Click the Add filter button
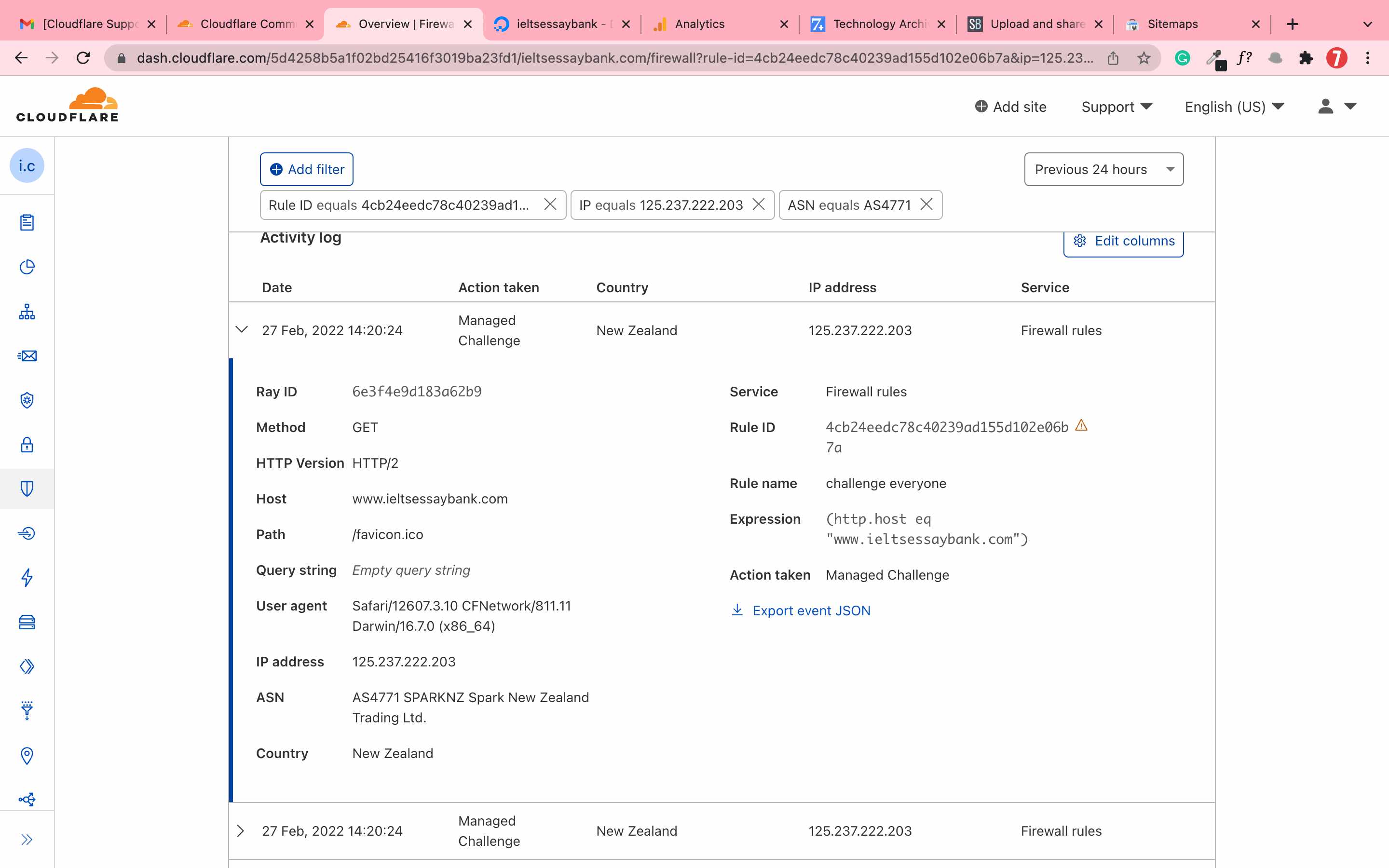Image resolution: width=1389 pixels, height=868 pixels. tap(307, 169)
